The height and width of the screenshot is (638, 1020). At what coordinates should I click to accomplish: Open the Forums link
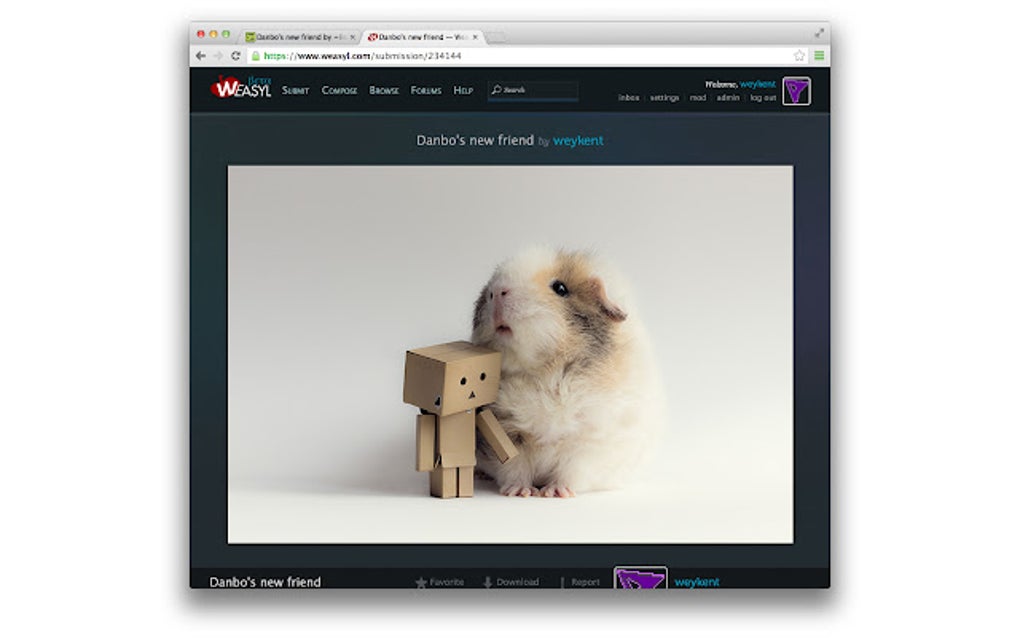[426, 90]
